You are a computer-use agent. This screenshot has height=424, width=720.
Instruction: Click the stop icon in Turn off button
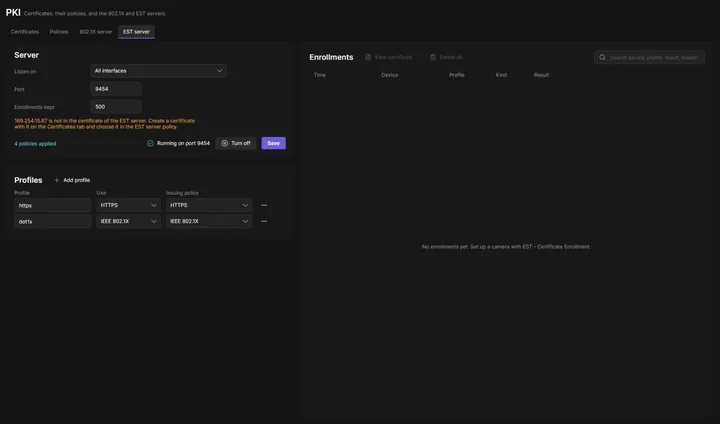(x=225, y=143)
